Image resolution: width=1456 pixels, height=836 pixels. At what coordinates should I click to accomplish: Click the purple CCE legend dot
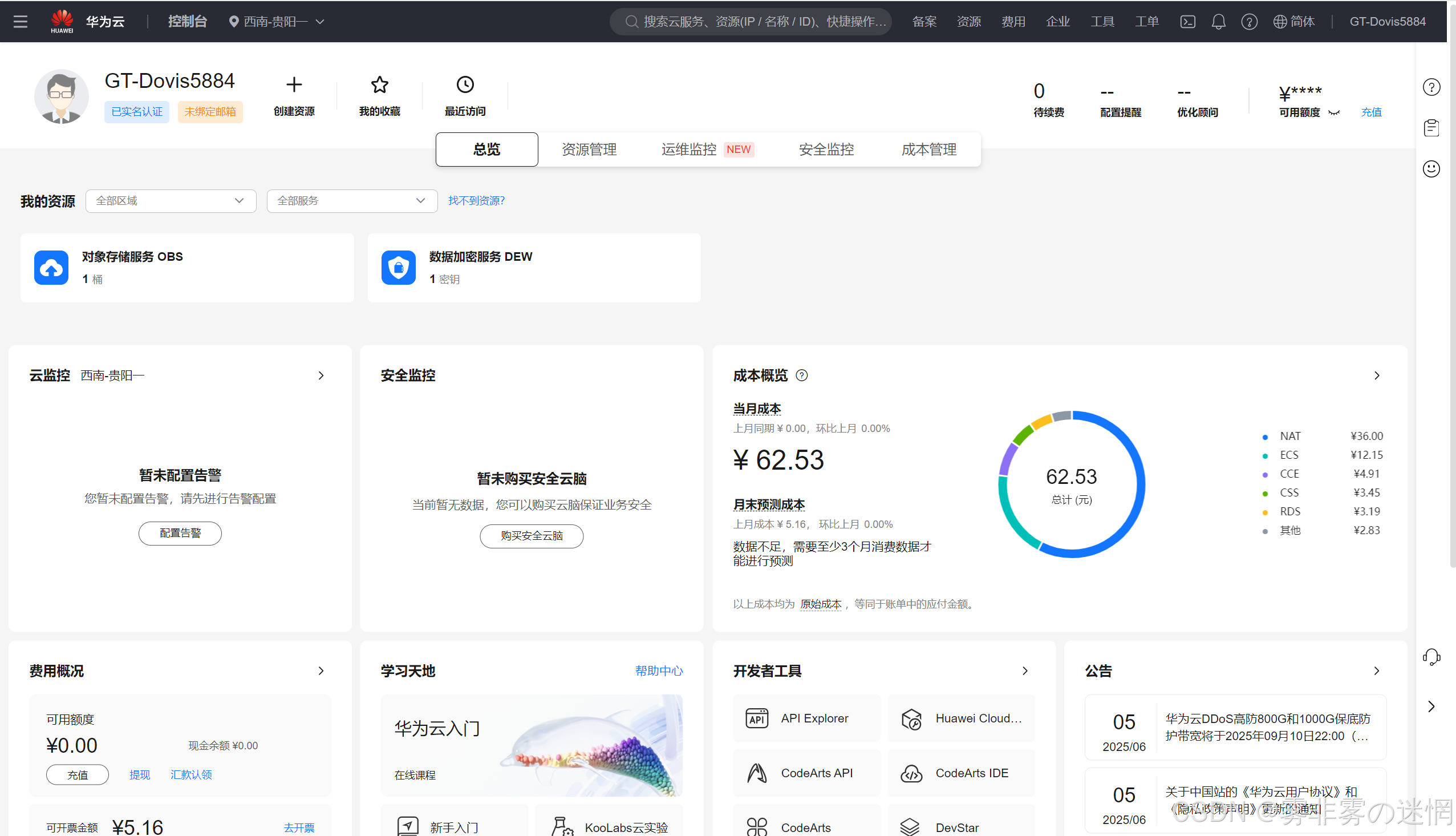coord(1265,475)
